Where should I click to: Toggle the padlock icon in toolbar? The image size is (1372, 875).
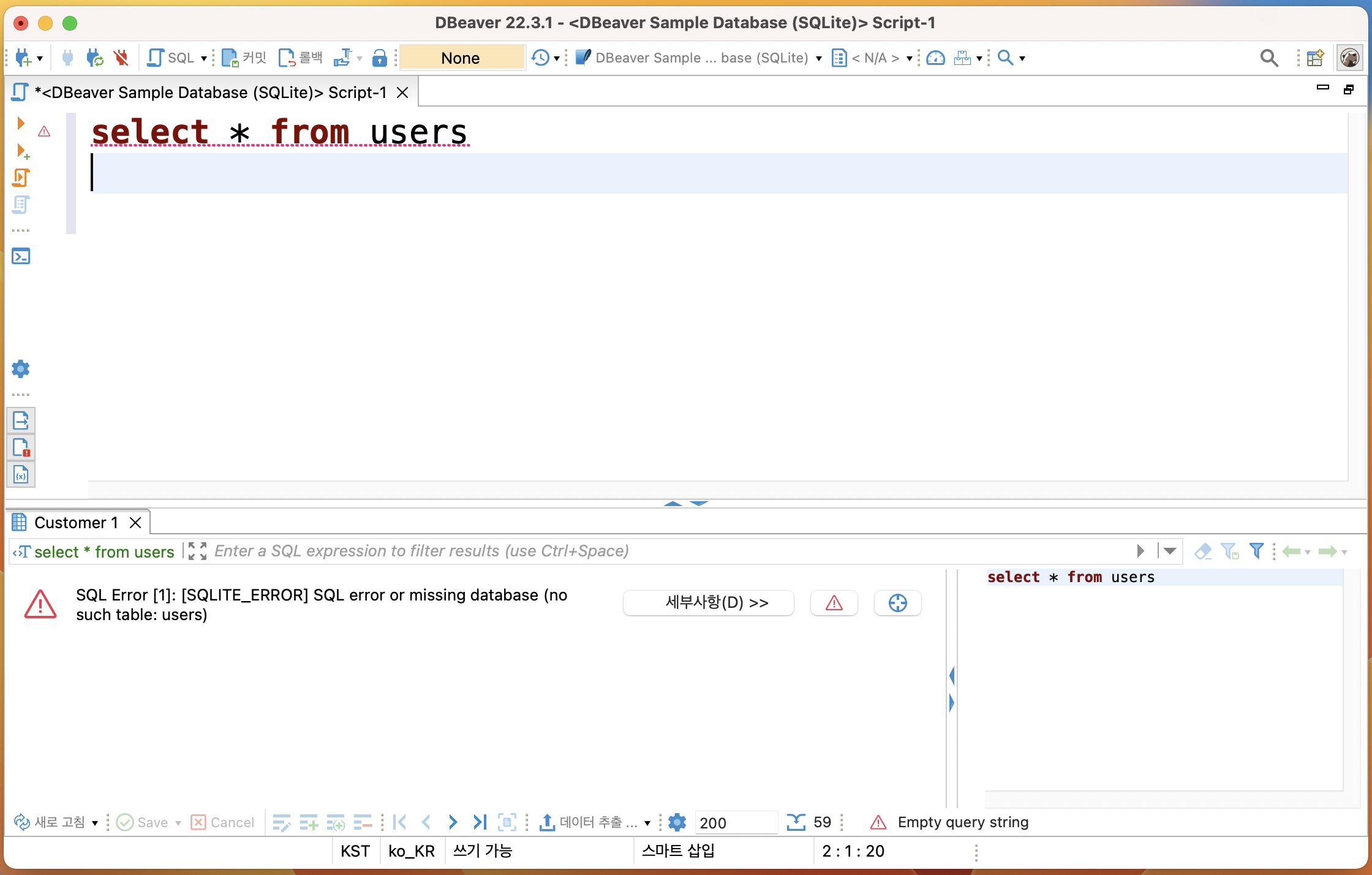pyautogui.click(x=380, y=58)
